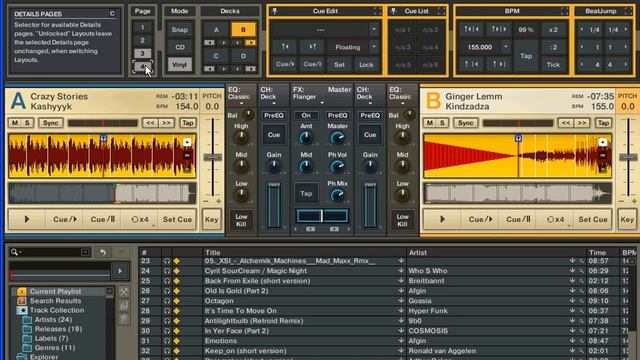Nudge deck A backward with << button
640x360 pixels.
pos(150,123)
